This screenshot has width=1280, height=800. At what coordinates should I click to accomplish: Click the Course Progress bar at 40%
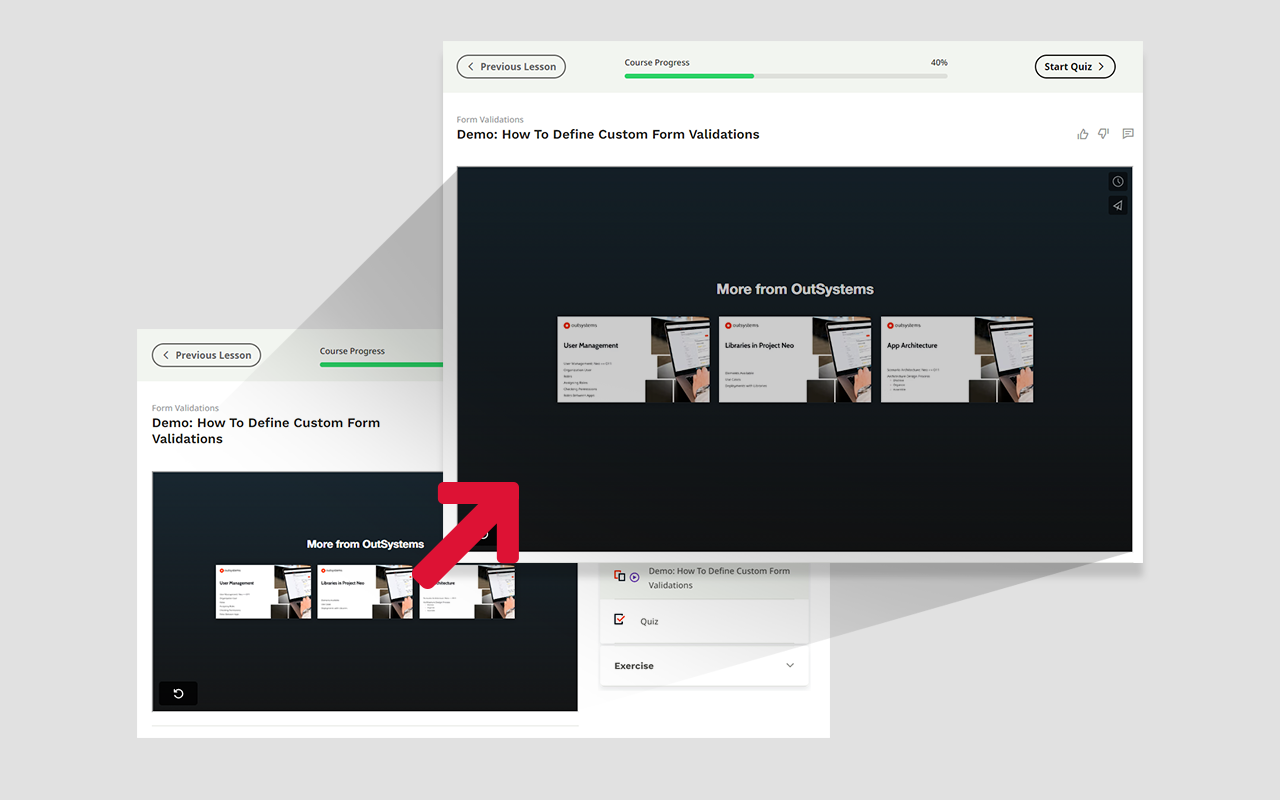tap(786, 76)
